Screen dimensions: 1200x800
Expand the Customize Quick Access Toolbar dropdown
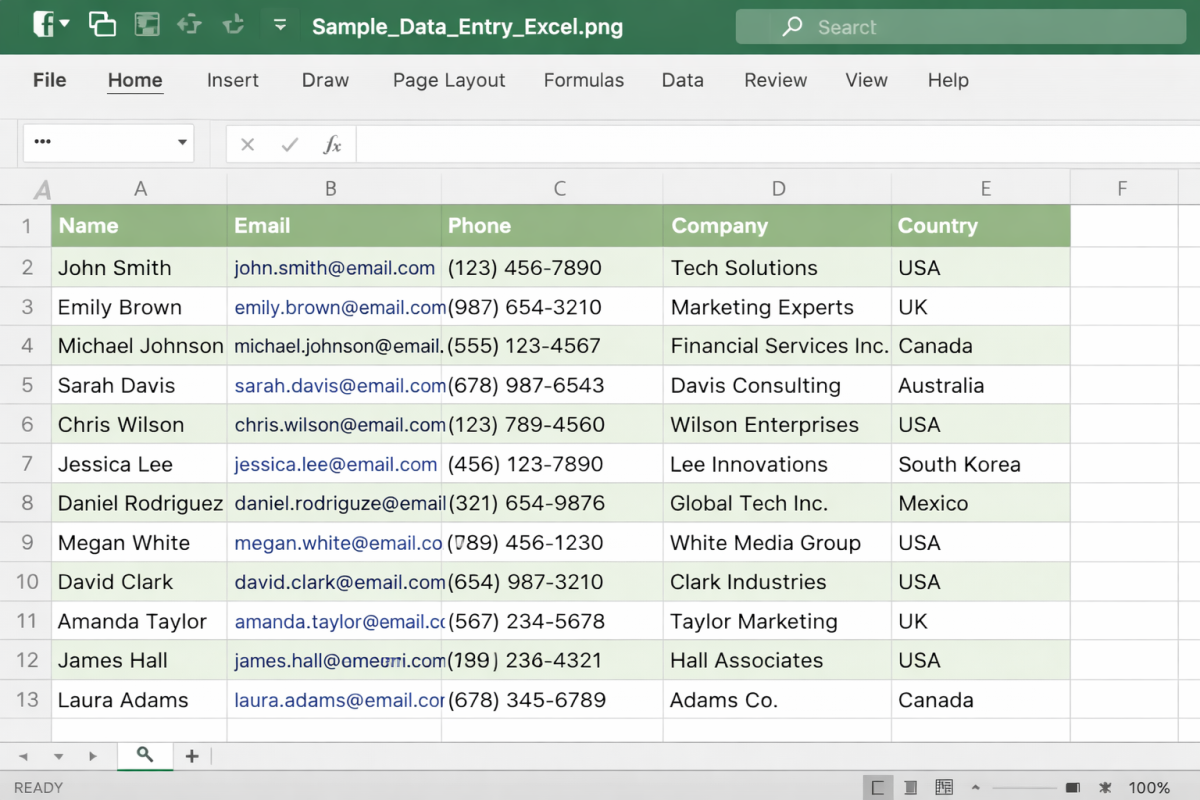(x=280, y=25)
